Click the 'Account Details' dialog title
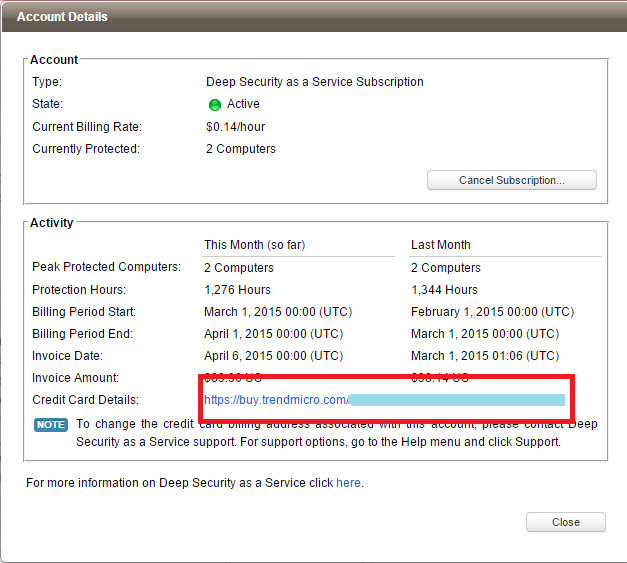 62,17
